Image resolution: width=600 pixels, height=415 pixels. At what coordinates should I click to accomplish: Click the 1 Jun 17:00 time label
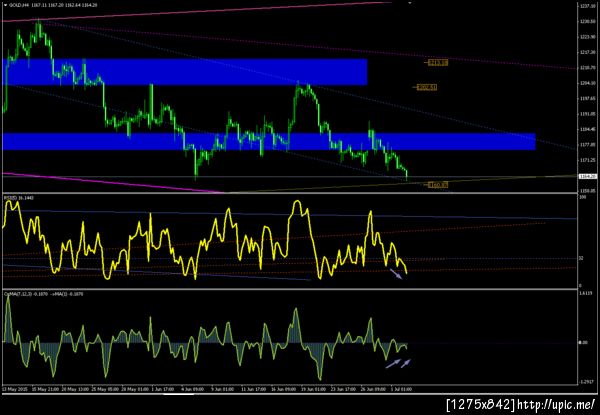coord(163,389)
